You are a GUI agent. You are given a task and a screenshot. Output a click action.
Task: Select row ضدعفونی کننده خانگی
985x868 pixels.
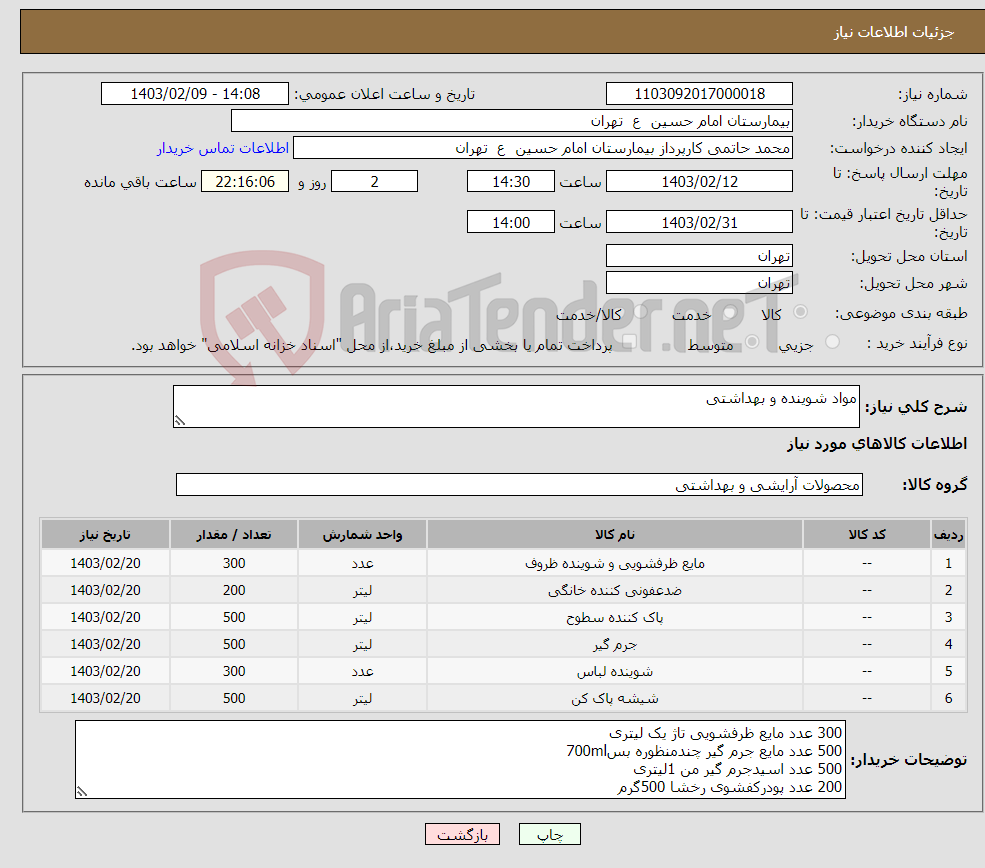pyautogui.click(x=504, y=590)
